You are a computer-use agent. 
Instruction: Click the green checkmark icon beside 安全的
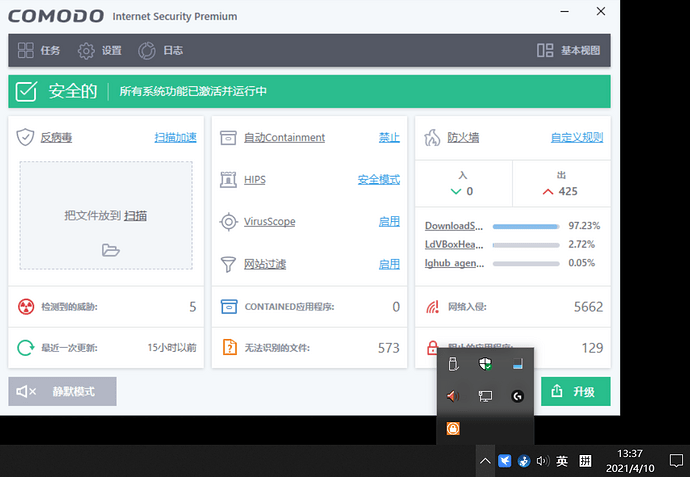pos(26,92)
